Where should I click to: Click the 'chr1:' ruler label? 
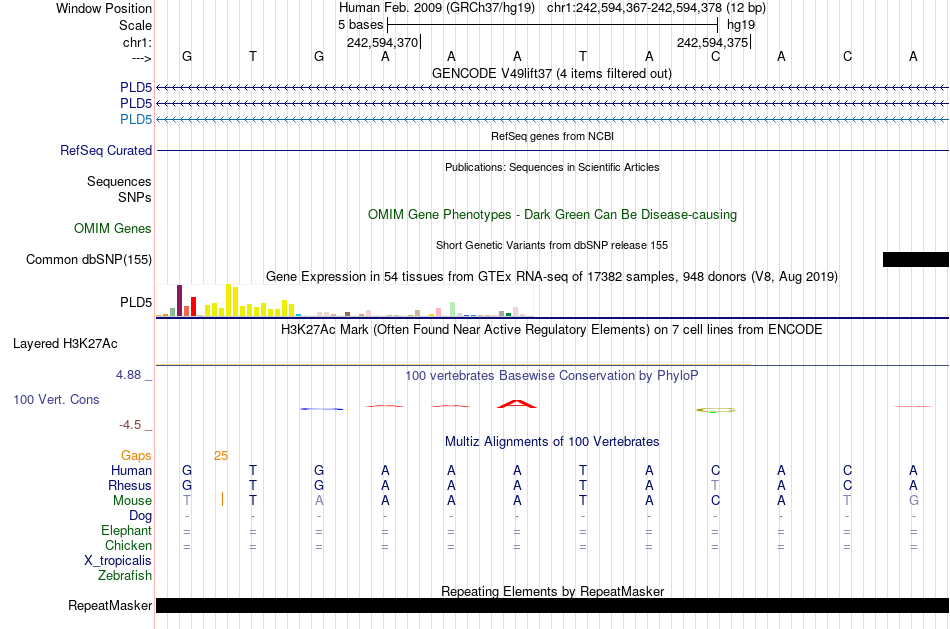click(x=137, y=42)
